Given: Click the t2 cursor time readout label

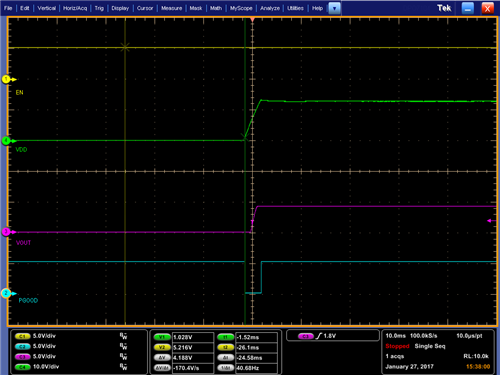Looking at the screenshot, I should point(225,347).
